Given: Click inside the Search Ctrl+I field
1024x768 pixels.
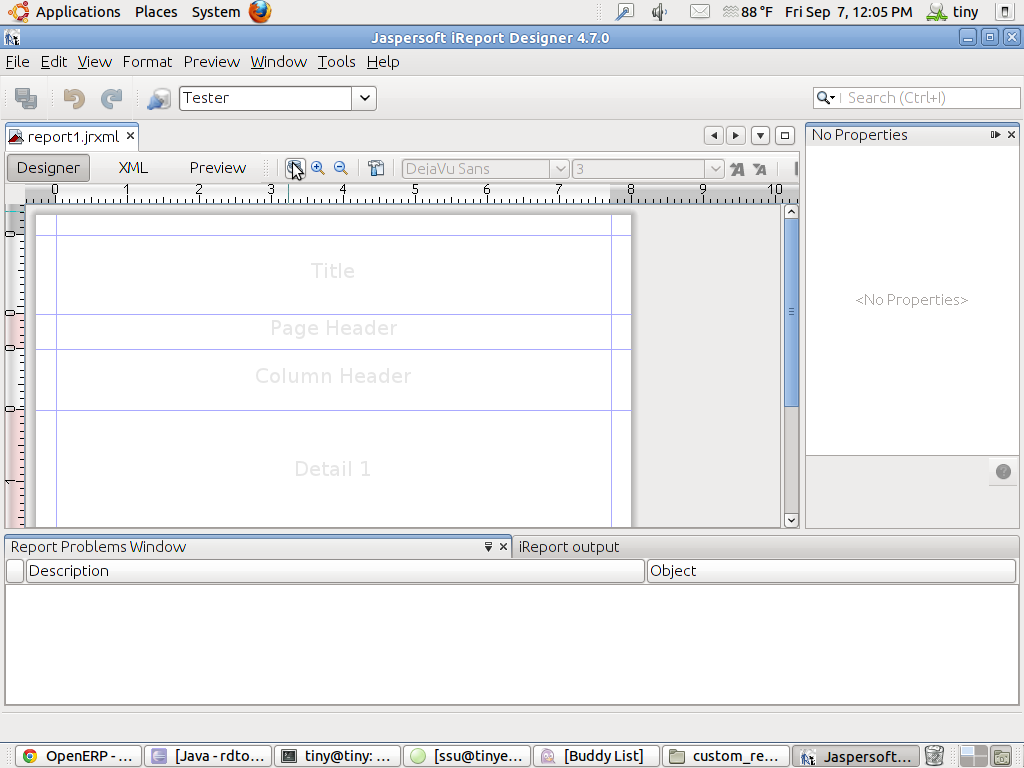Looking at the screenshot, I should (x=930, y=97).
